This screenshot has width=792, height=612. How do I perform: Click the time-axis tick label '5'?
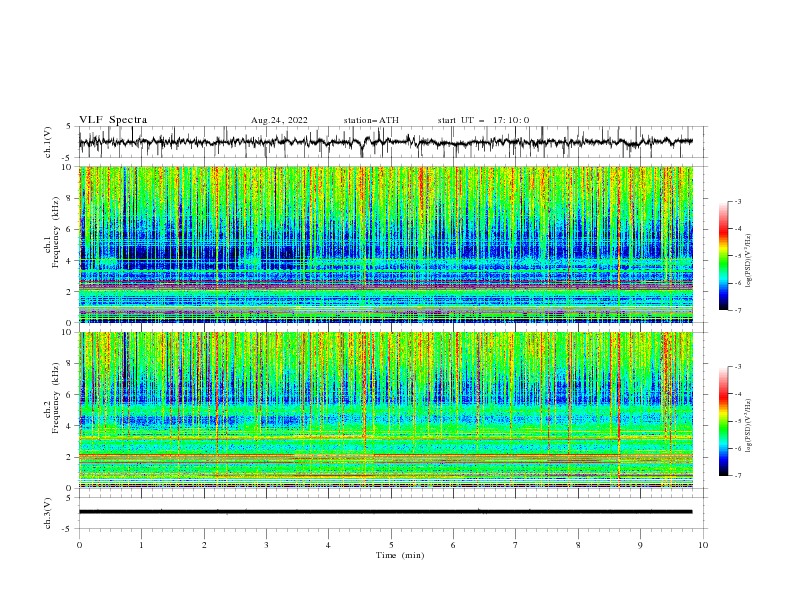pyautogui.click(x=391, y=545)
